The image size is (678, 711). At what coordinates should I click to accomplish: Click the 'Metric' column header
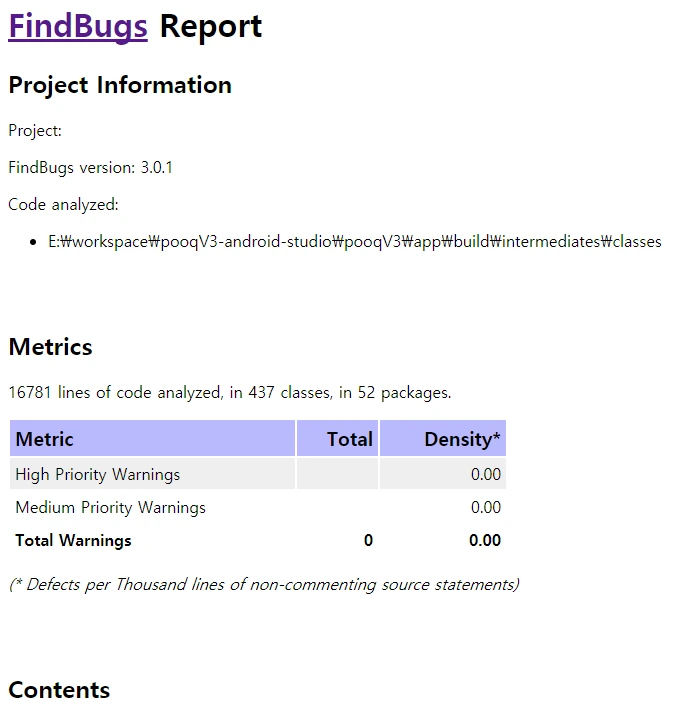click(x=152, y=438)
